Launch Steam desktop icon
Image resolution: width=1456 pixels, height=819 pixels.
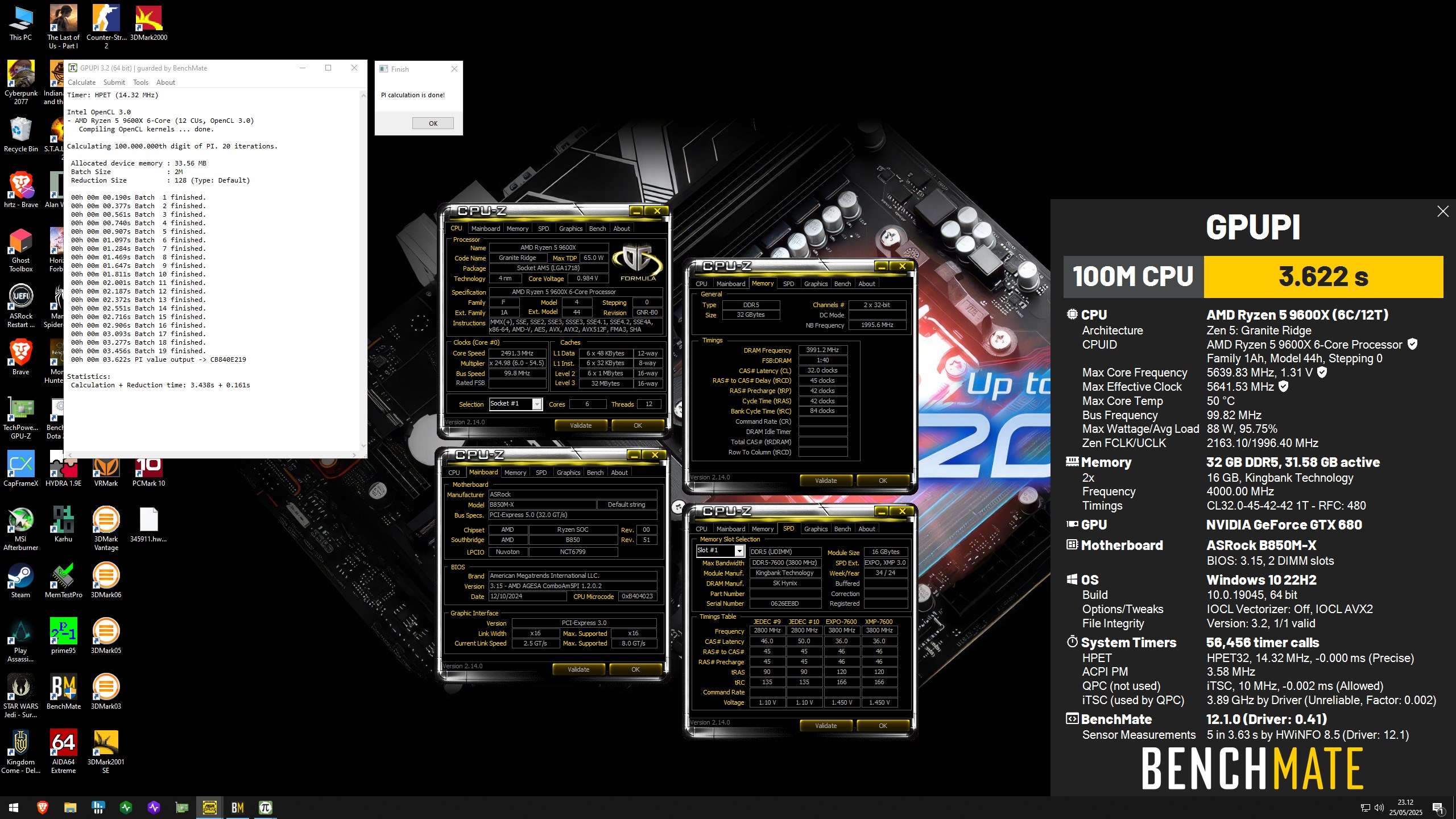tap(20, 581)
